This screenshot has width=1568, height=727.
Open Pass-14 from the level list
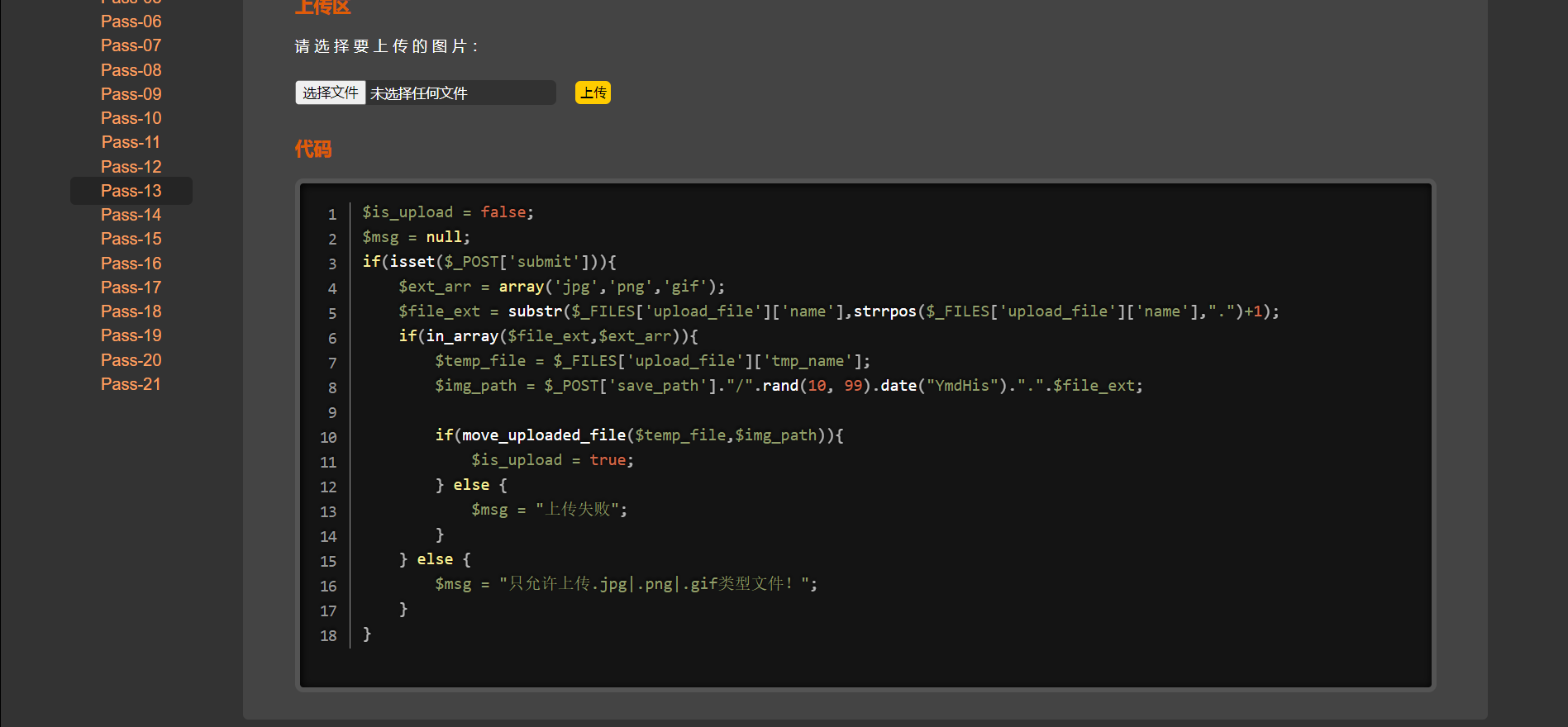(131, 215)
